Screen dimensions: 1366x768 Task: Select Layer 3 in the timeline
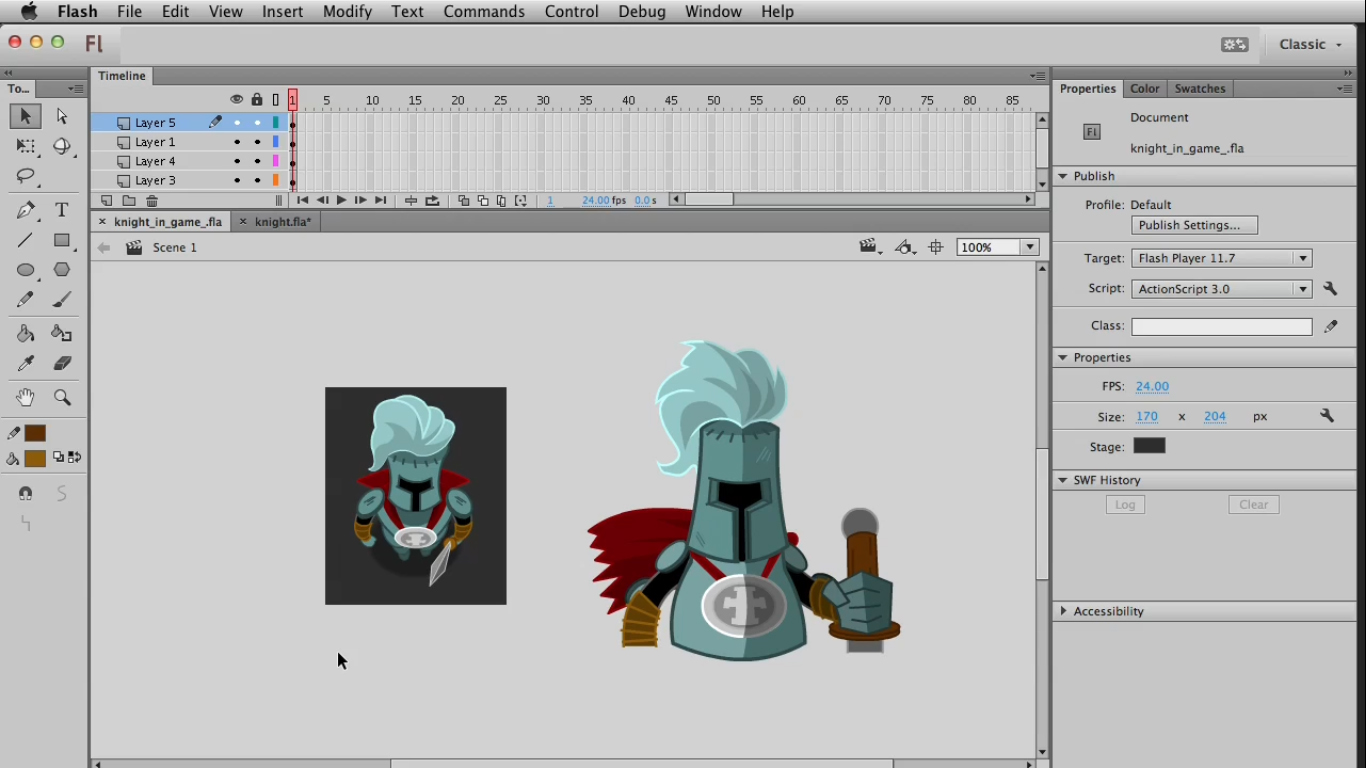coord(156,180)
